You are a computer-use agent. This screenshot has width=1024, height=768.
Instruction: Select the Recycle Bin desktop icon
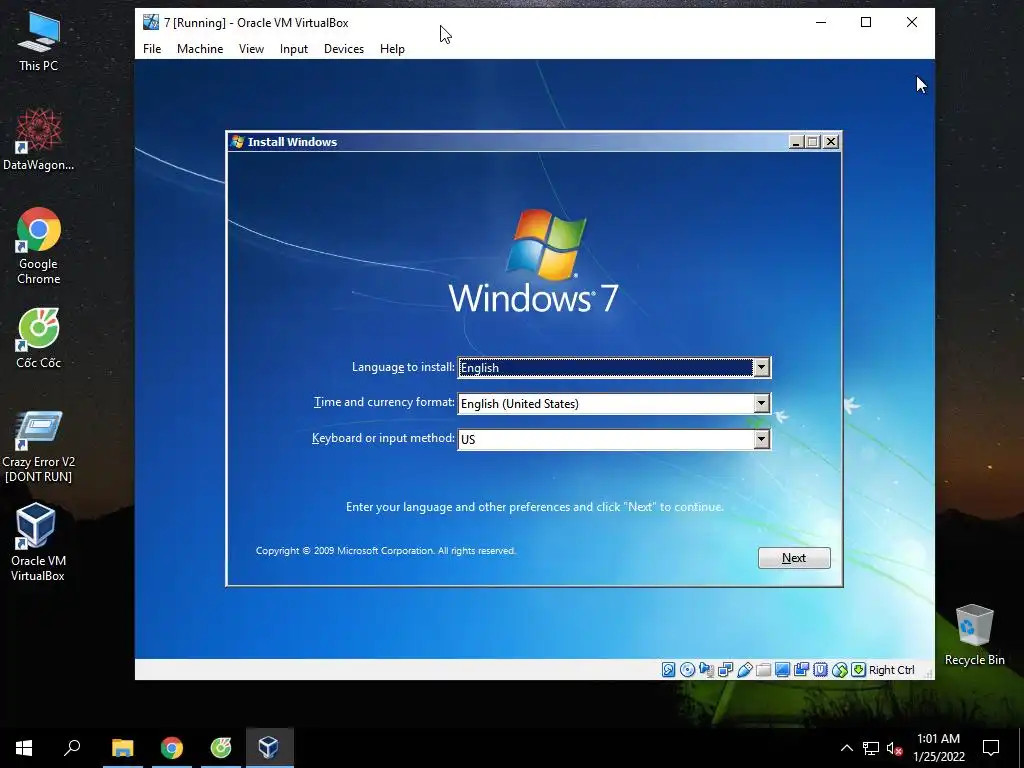pyautogui.click(x=974, y=635)
